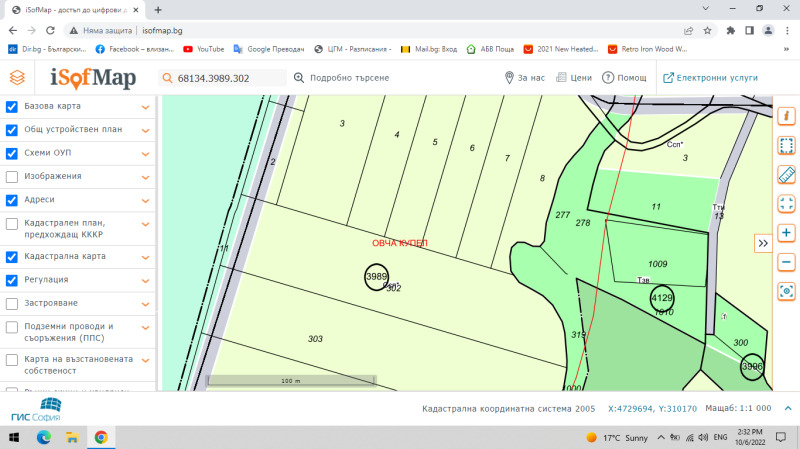Open the layers stack icon
This screenshot has width=800, height=449.
(17, 78)
